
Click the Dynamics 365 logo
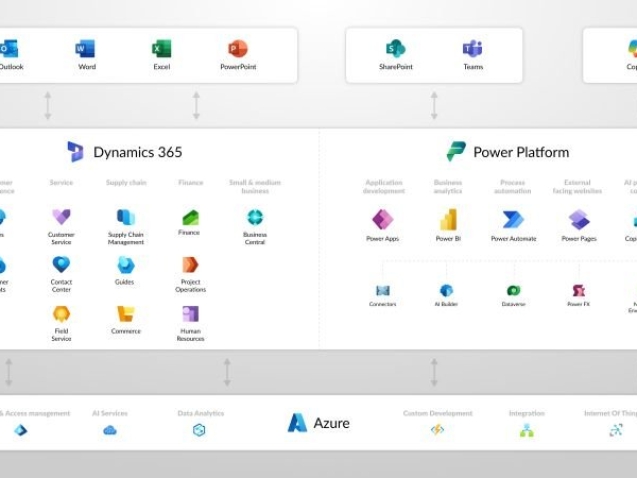pos(75,152)
